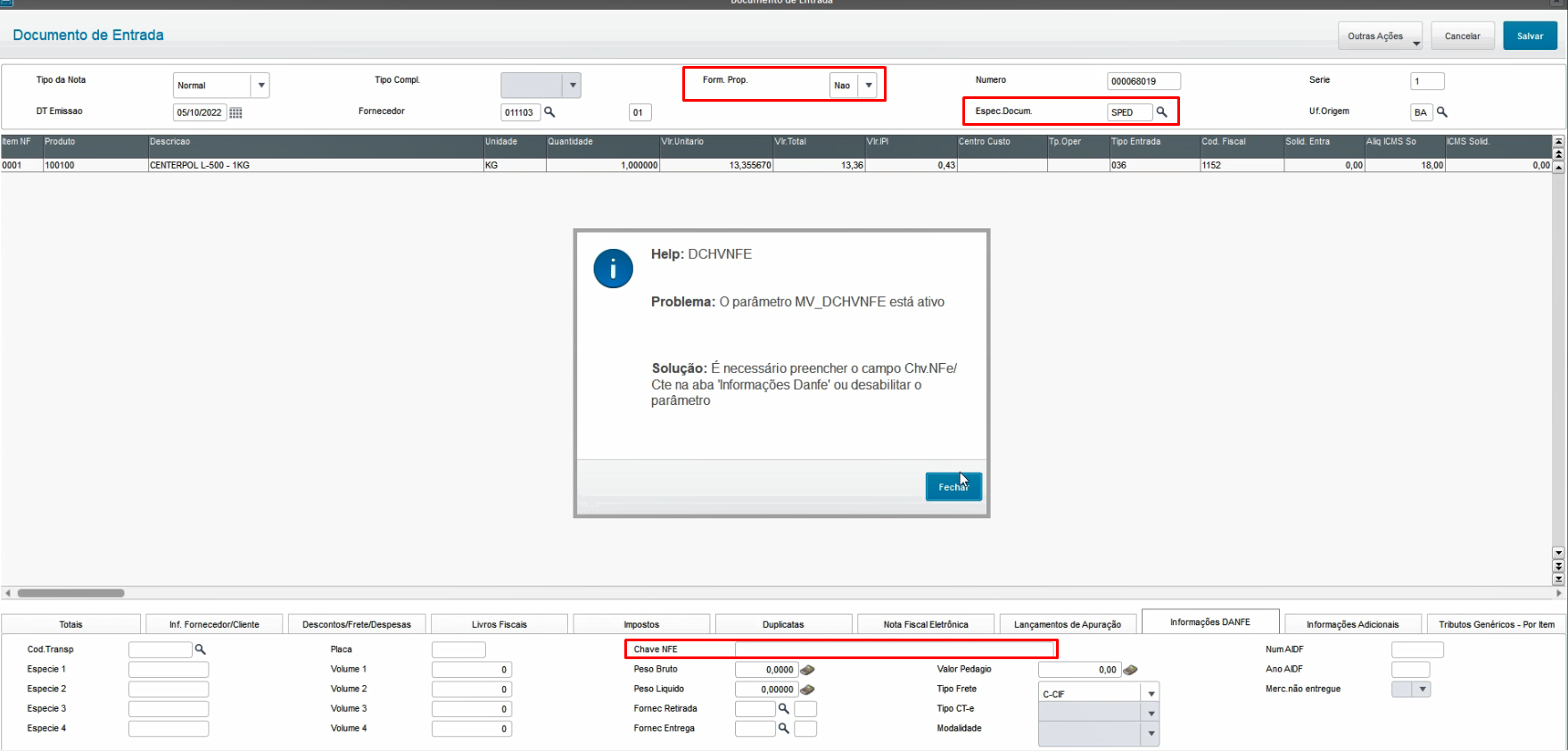Click the Serie input field

click(x=1427, y=81)
